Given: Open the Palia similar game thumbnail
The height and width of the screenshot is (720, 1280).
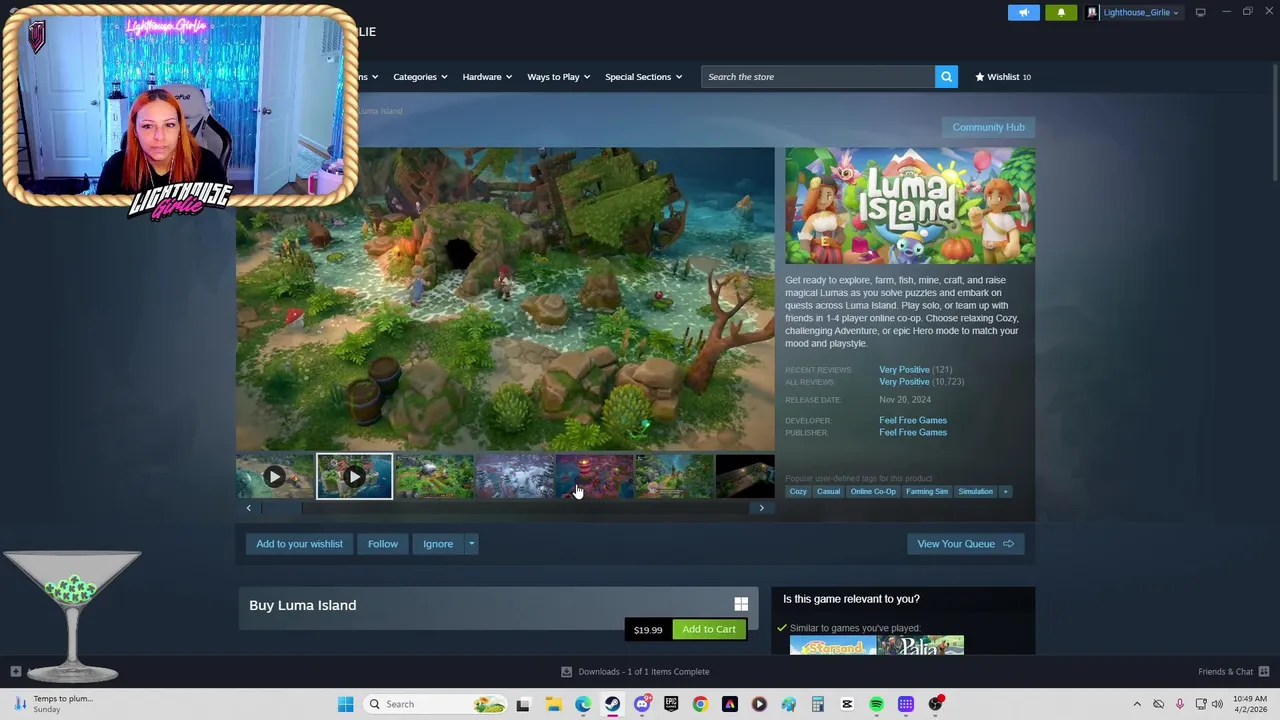Looking at the screenshot, I should pyautogui.click(x=920, y=645).
